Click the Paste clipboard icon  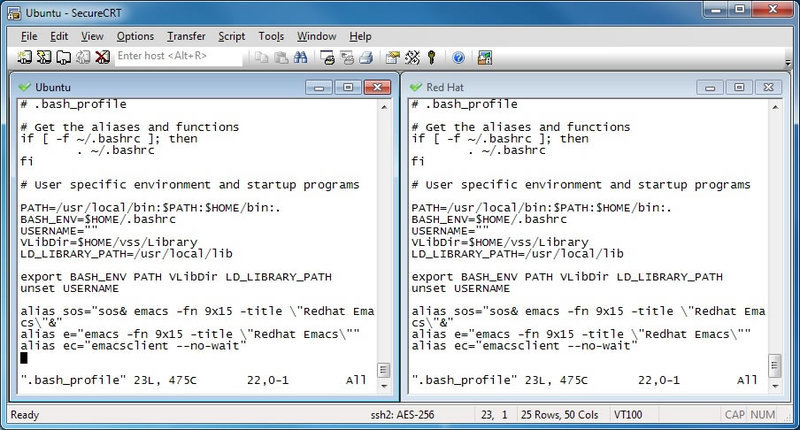pos(281,58)
